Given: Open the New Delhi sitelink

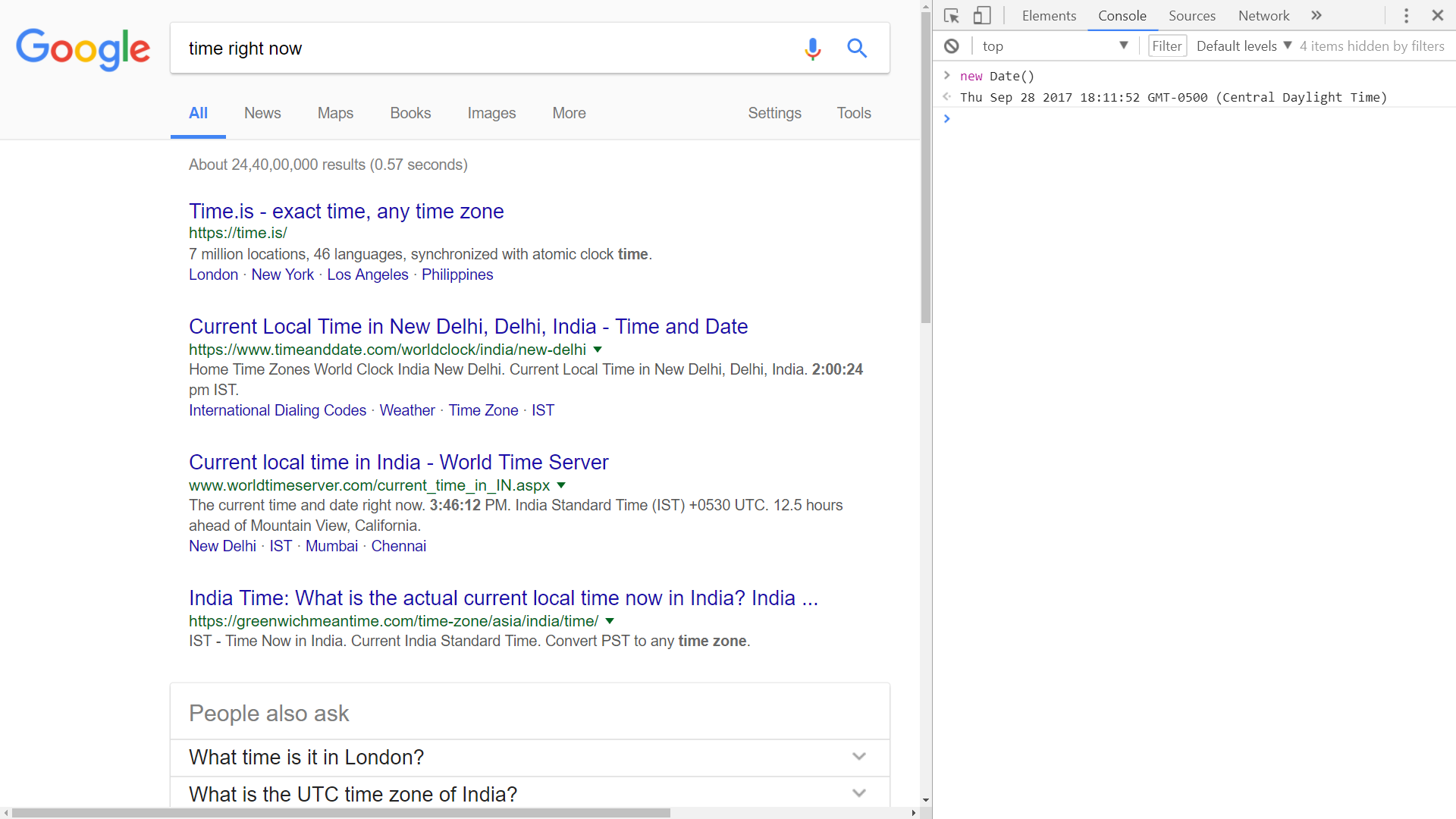Looking at the screenshot, I should (222, 547).
